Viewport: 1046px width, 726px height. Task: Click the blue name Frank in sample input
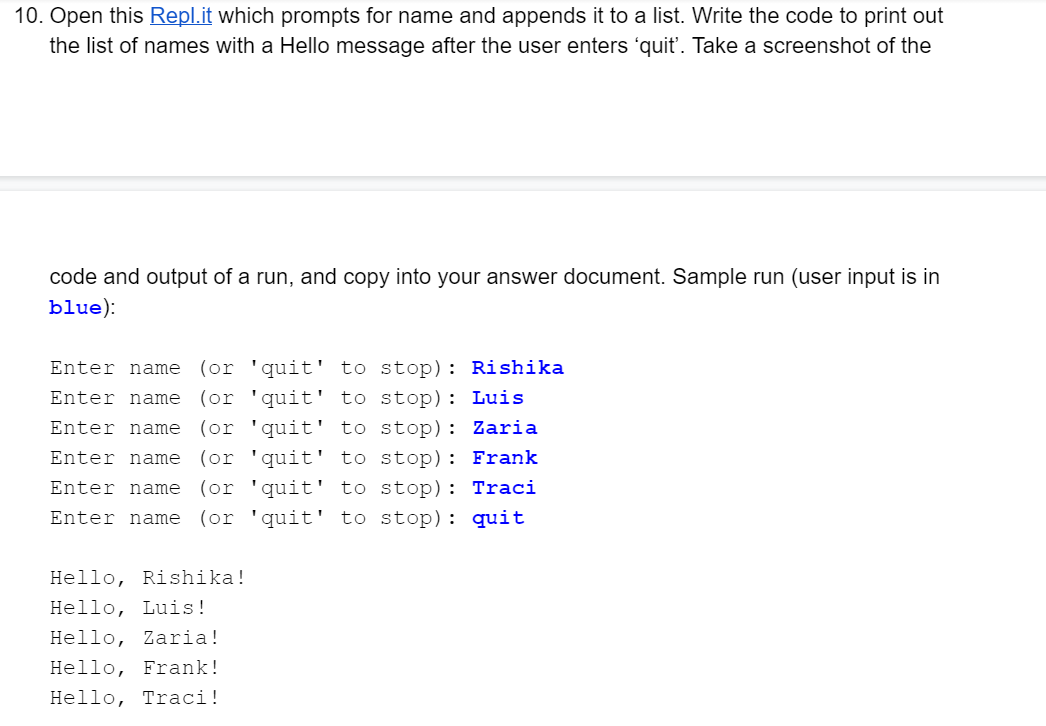pyautogui.click(x=504, y=458)
